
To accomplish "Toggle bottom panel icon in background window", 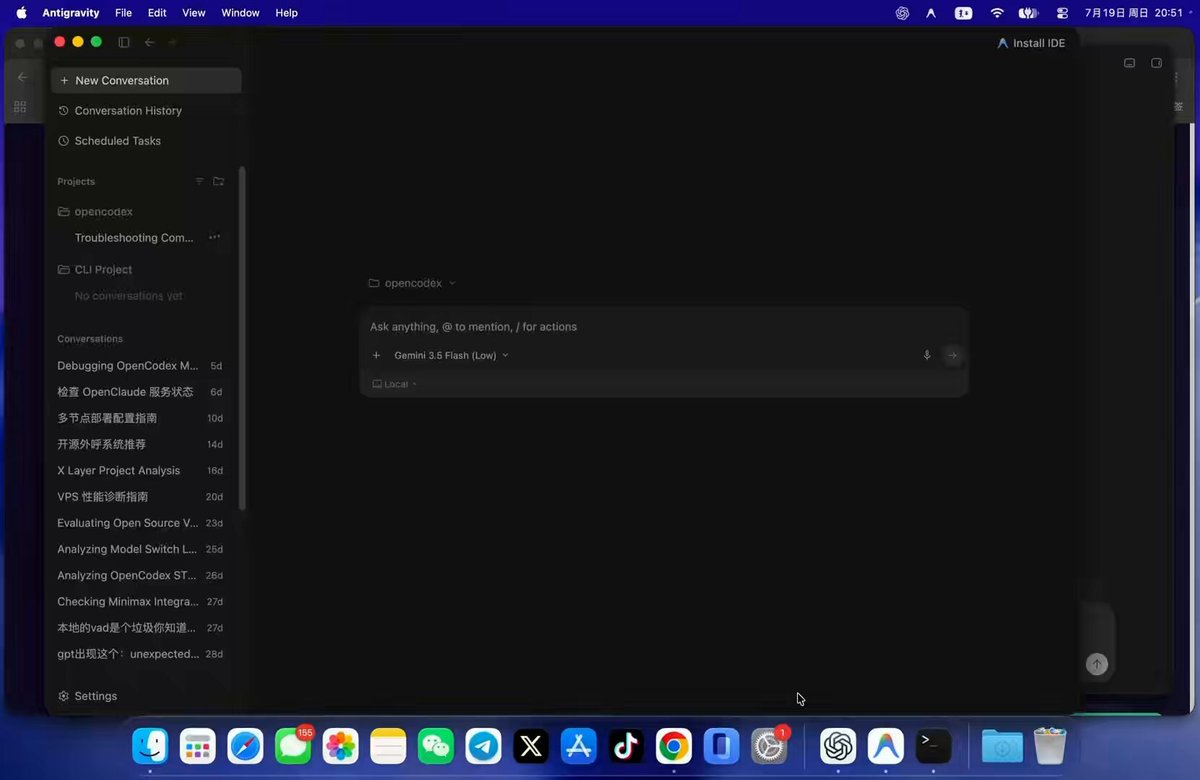I will coord(1129,63).
